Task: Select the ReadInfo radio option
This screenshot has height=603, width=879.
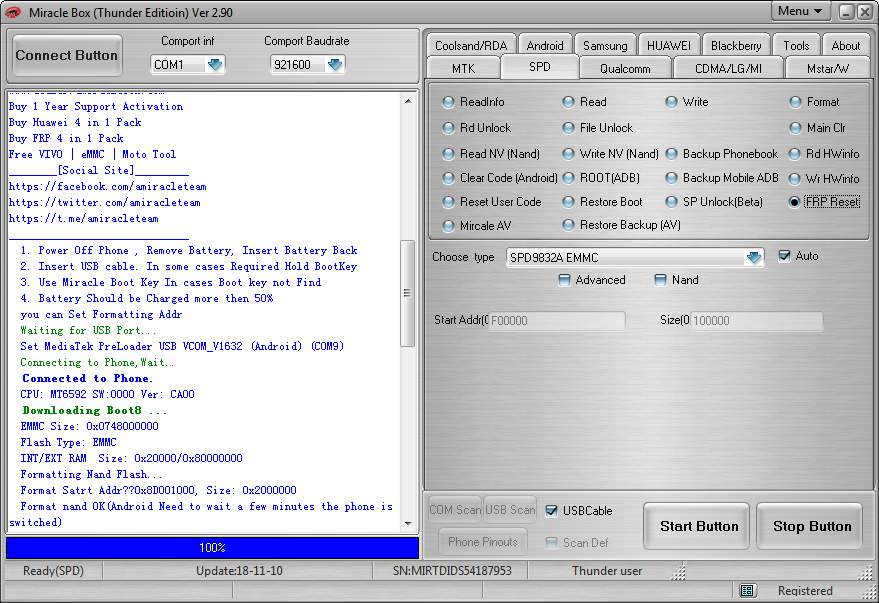Action: pos(473,102)
